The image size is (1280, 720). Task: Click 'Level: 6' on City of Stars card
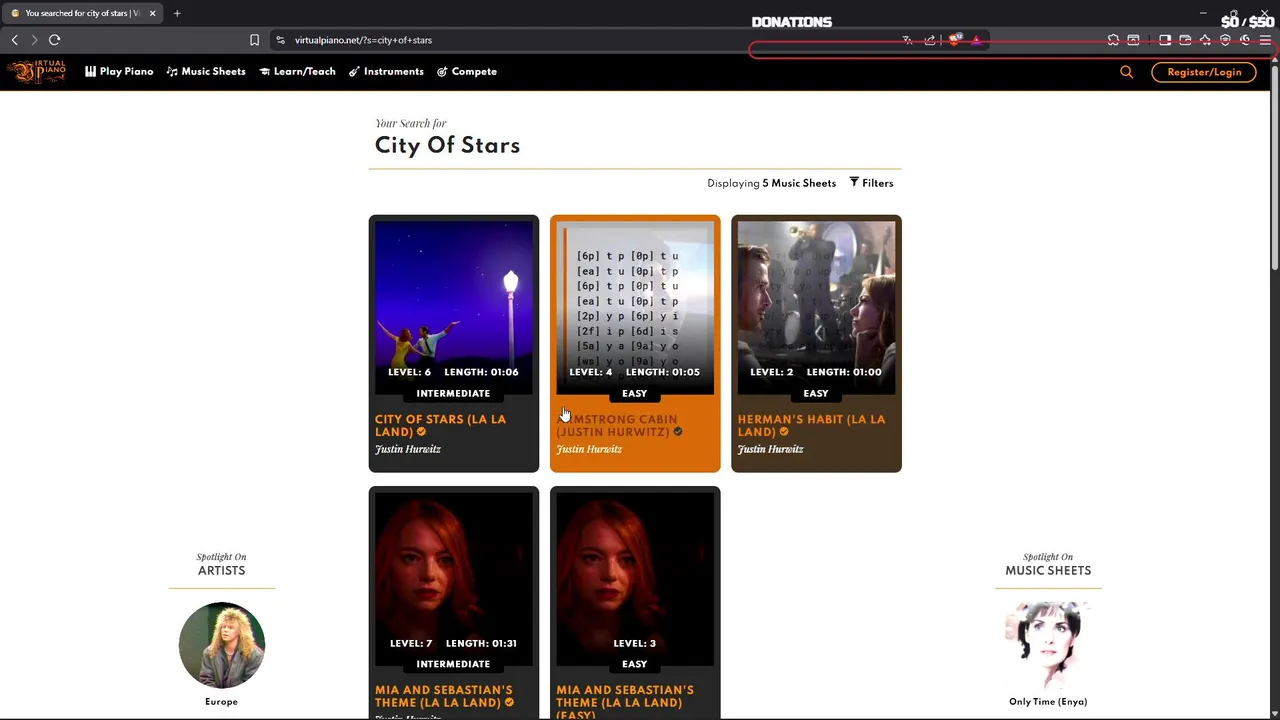pyautogui.click(x=409, y=372)
